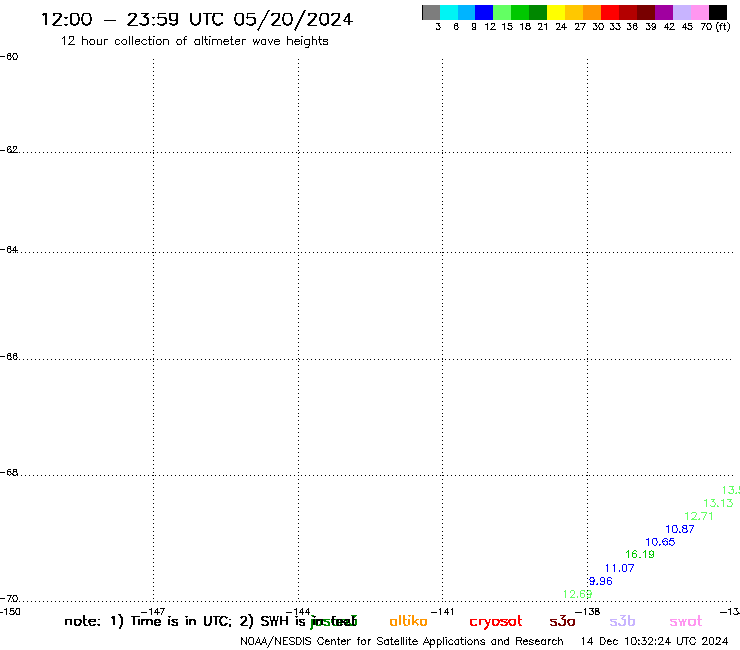
Task: Click the -62 latitude axis label
Action: pos(9,150)
